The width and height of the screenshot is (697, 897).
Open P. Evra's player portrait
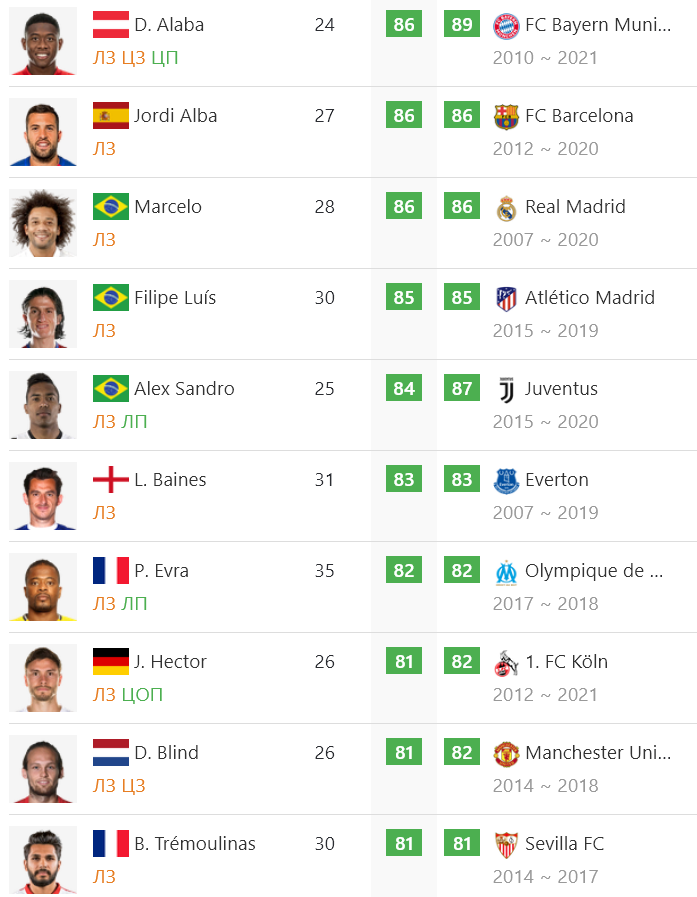click(x=43, y=587)
